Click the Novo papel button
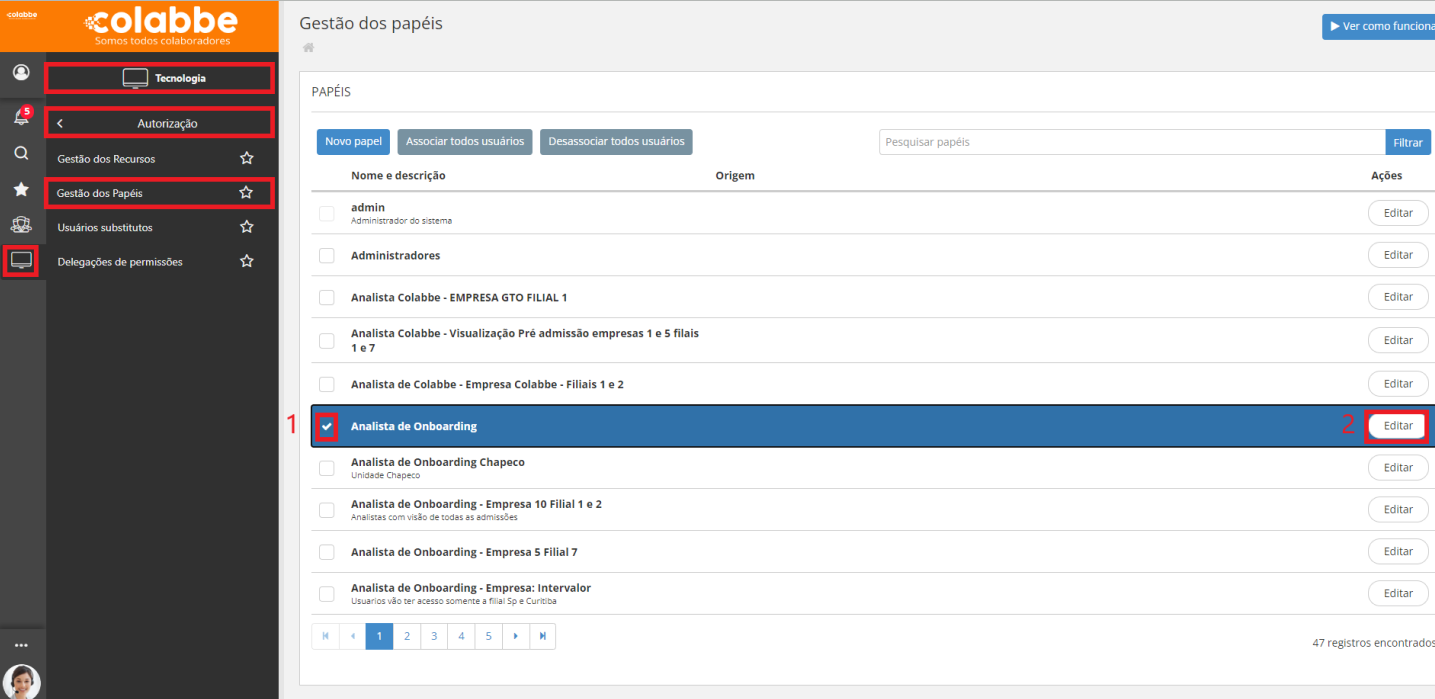This screenshot has width=1435, height=699. pyautogui.click(x=353, y=142)
